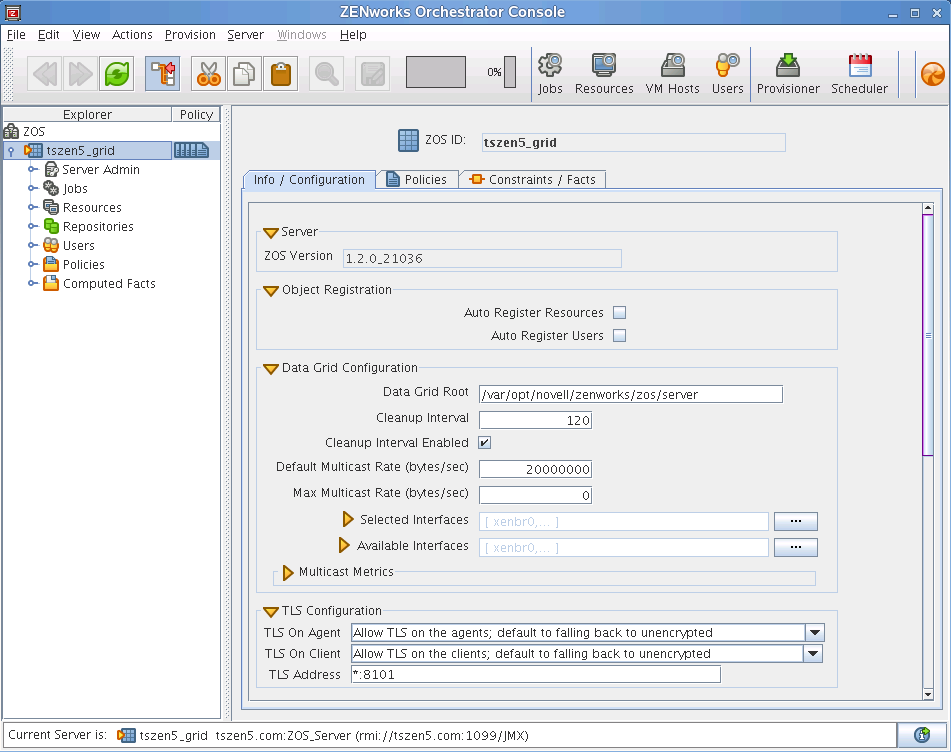Enable Auto Register Resources
The height and width of the screenshot is (752, 951).
click(x=619, y=312)
